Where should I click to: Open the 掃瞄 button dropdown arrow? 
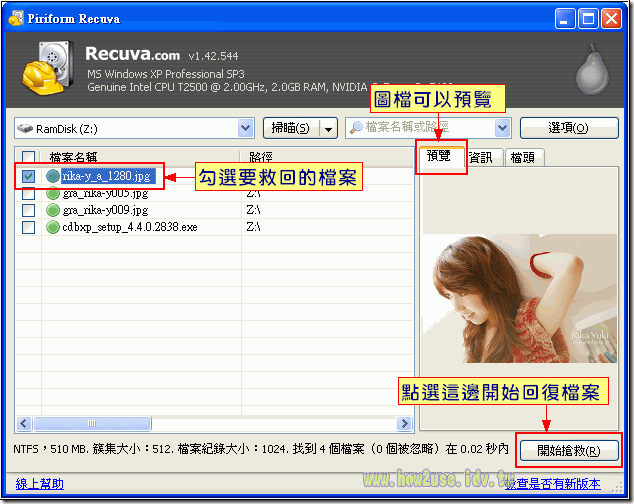click(329, 129)
